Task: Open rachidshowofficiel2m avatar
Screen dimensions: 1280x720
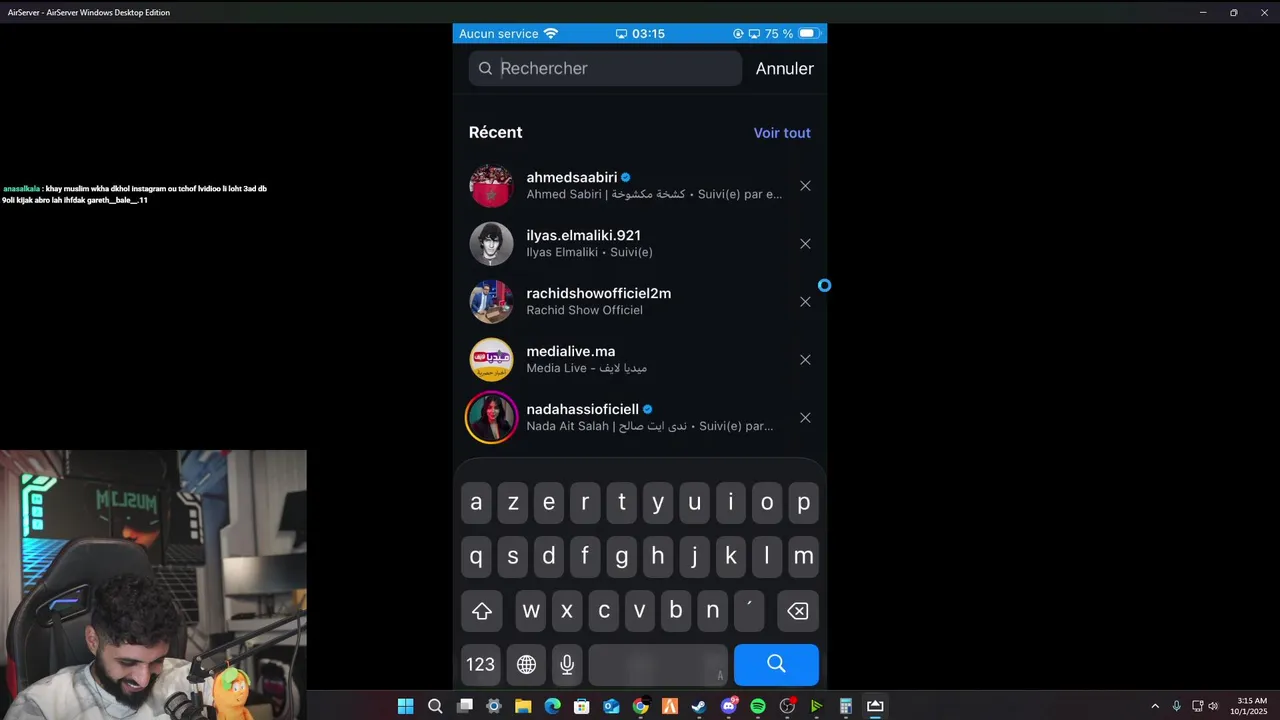Action: tap(491, 302)
